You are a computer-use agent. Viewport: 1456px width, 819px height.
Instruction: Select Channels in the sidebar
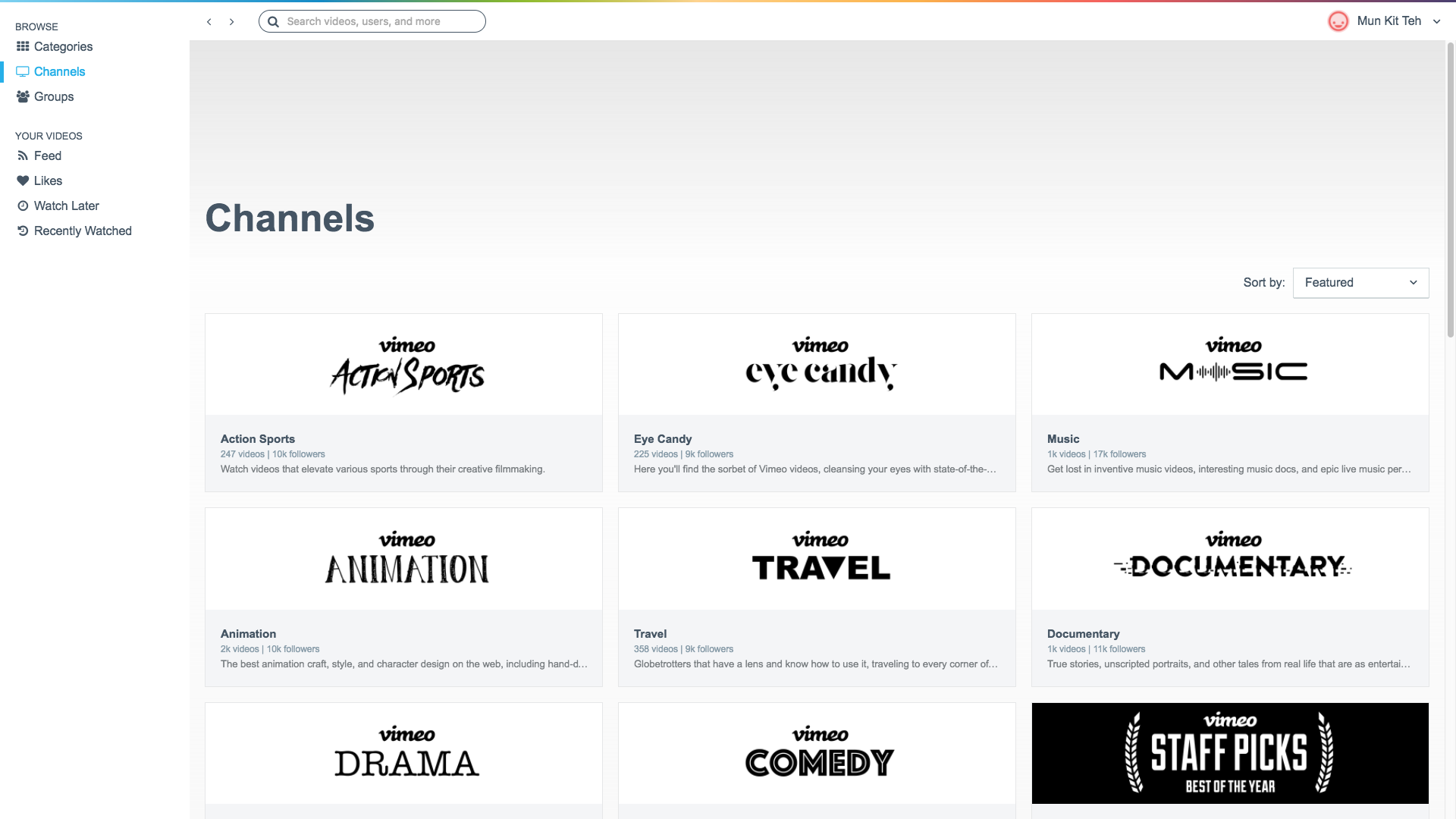59,71
